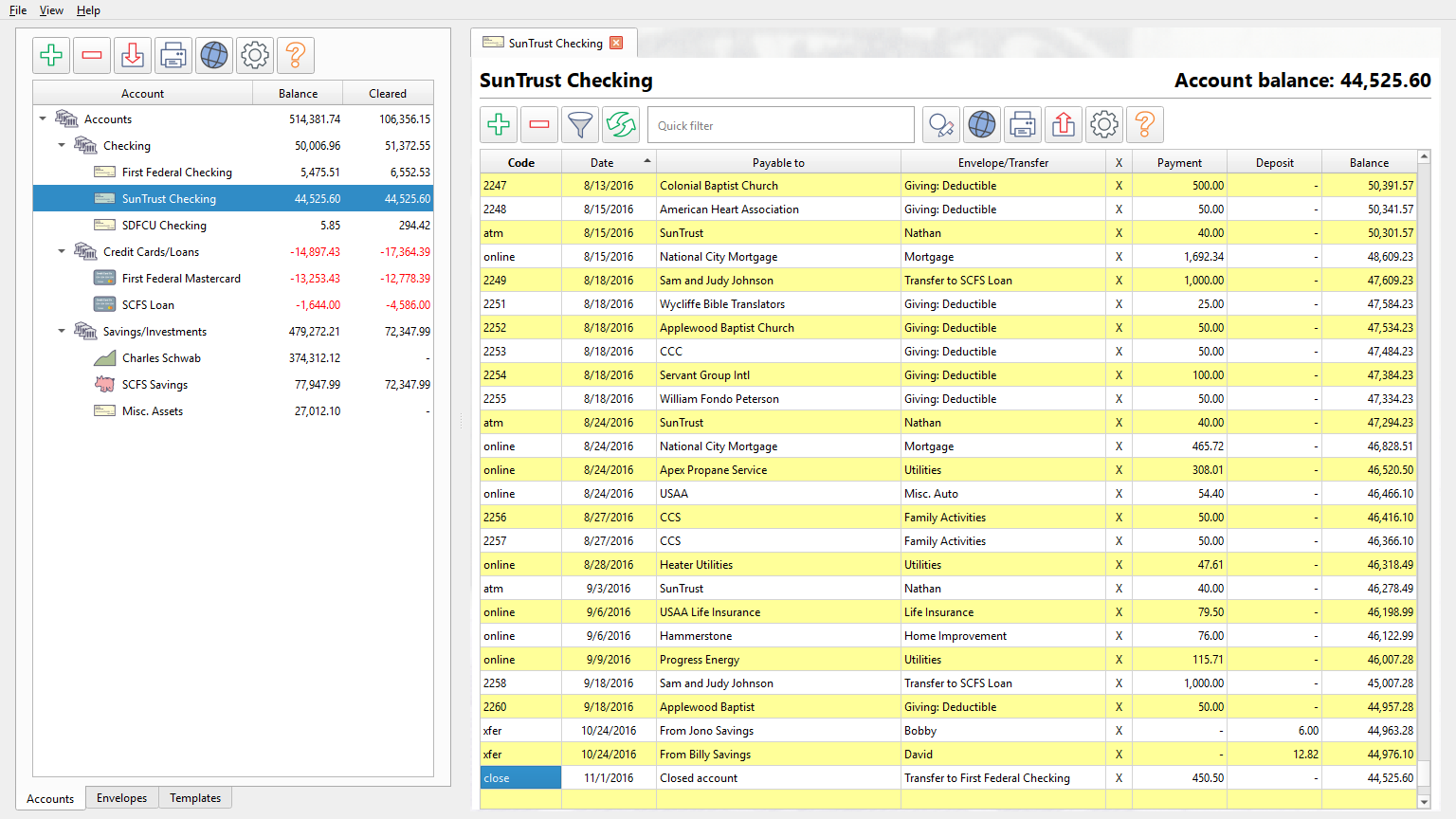The image size is (1456, 819).
Task: Click the green circular arrows icon
Action: point(621,124)
